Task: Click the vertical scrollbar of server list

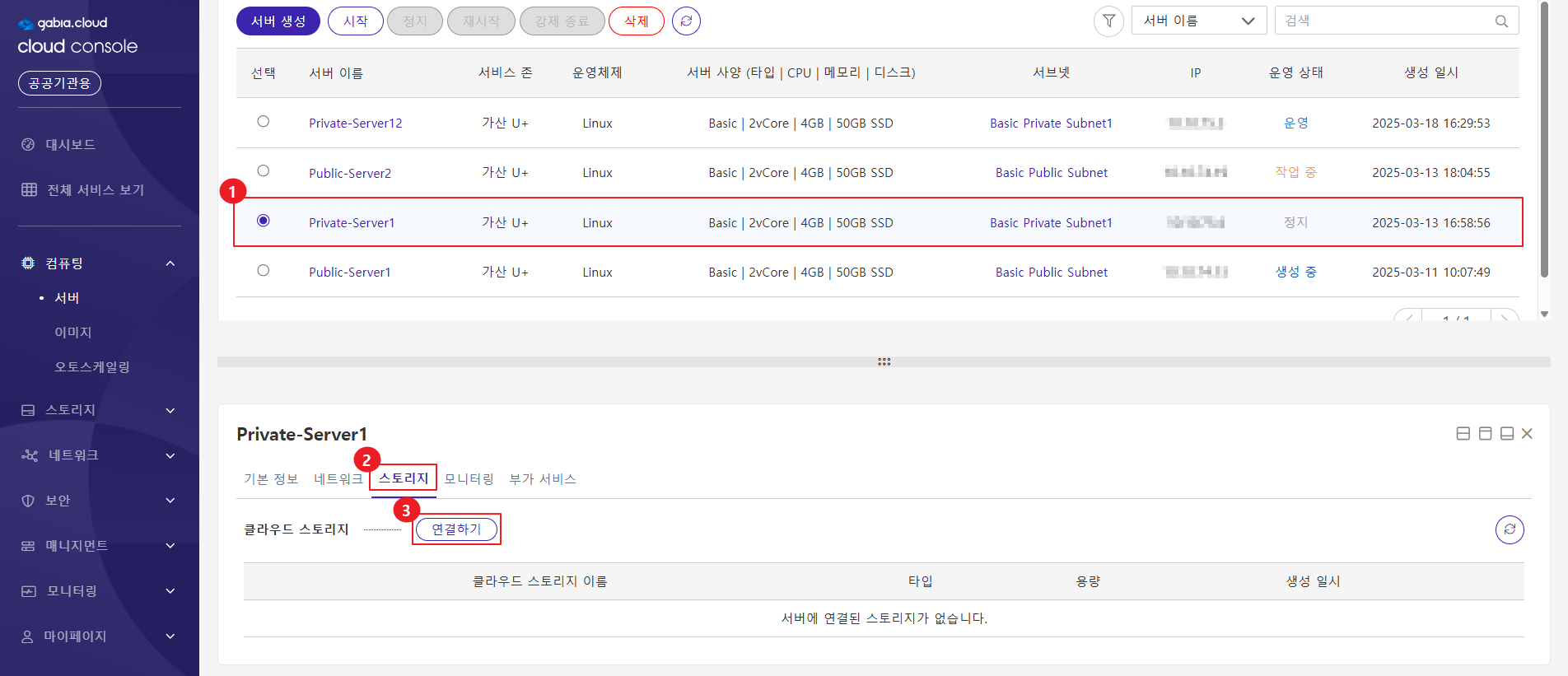Action: click(1544, 140)
